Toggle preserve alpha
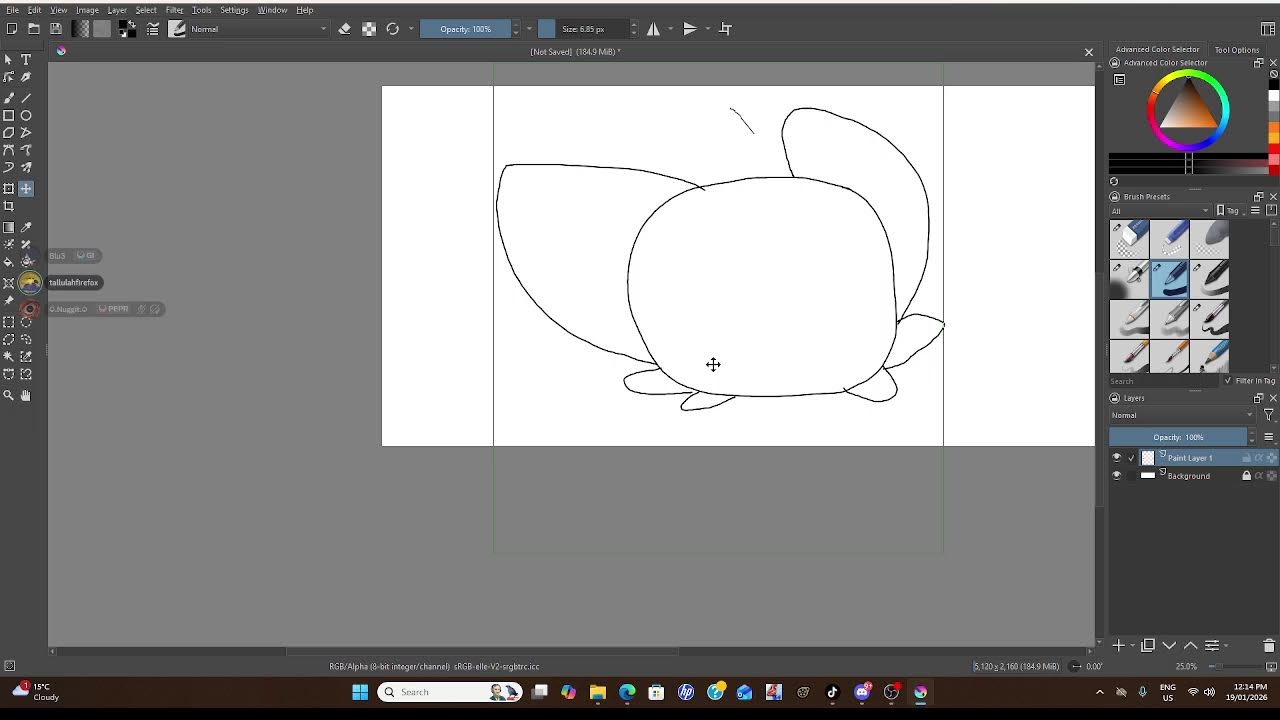Viewport: 1280px width, 720px height. [x=369, y=29]
